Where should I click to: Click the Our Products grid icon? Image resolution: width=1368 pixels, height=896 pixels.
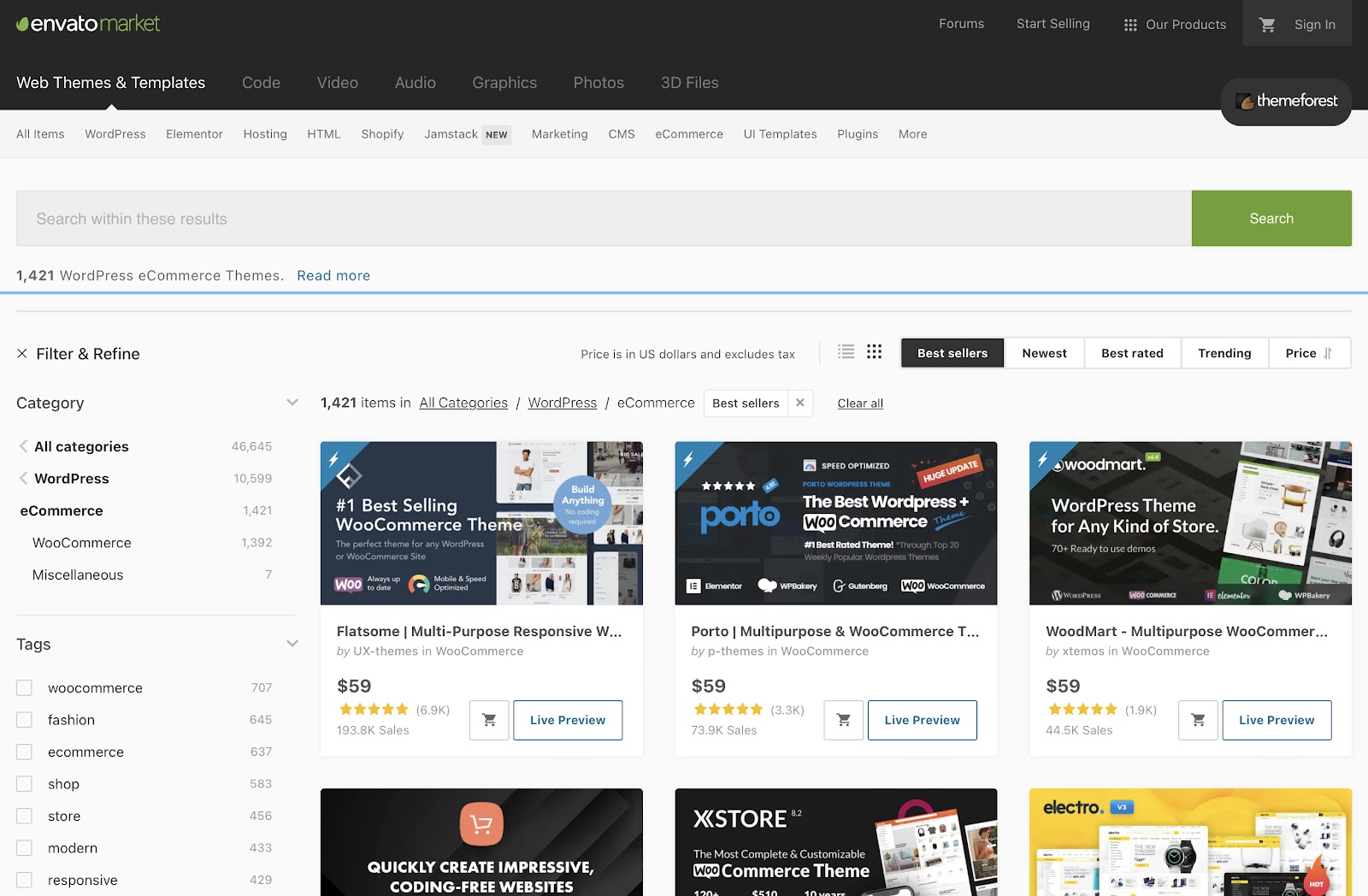(1130, 25)
